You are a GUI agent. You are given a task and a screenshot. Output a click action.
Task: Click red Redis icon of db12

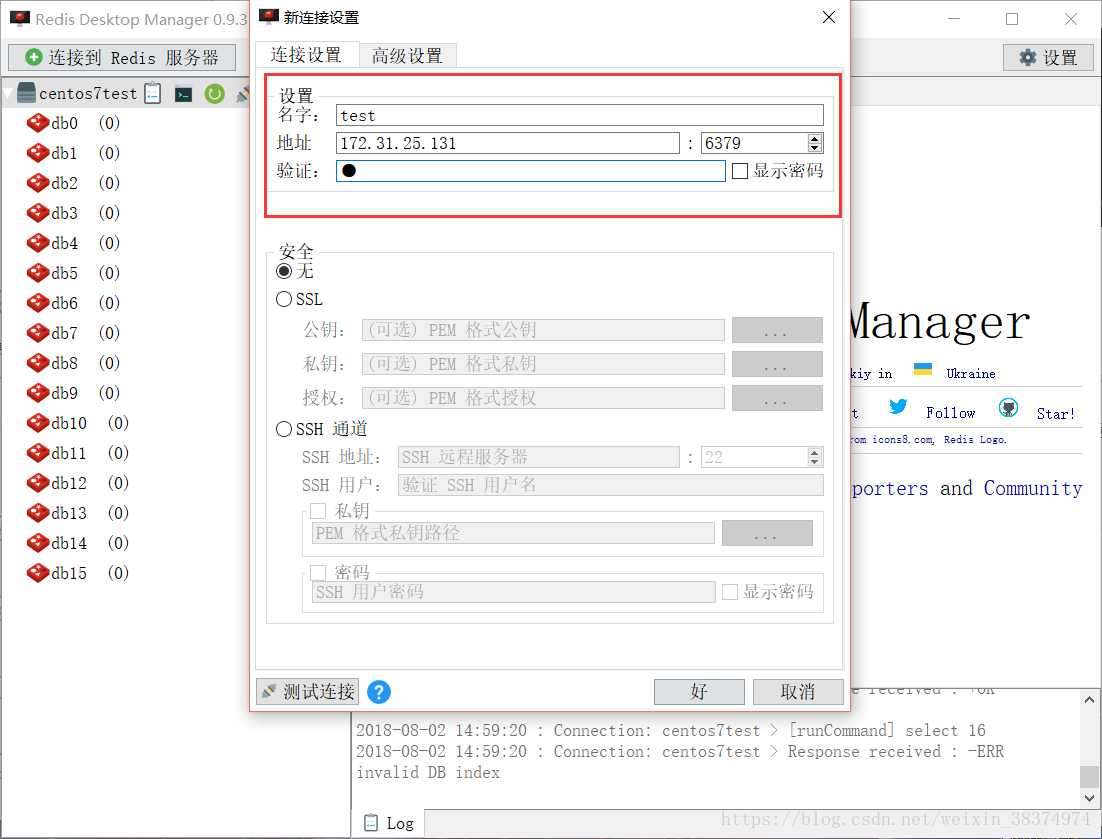tap(38, 483)
